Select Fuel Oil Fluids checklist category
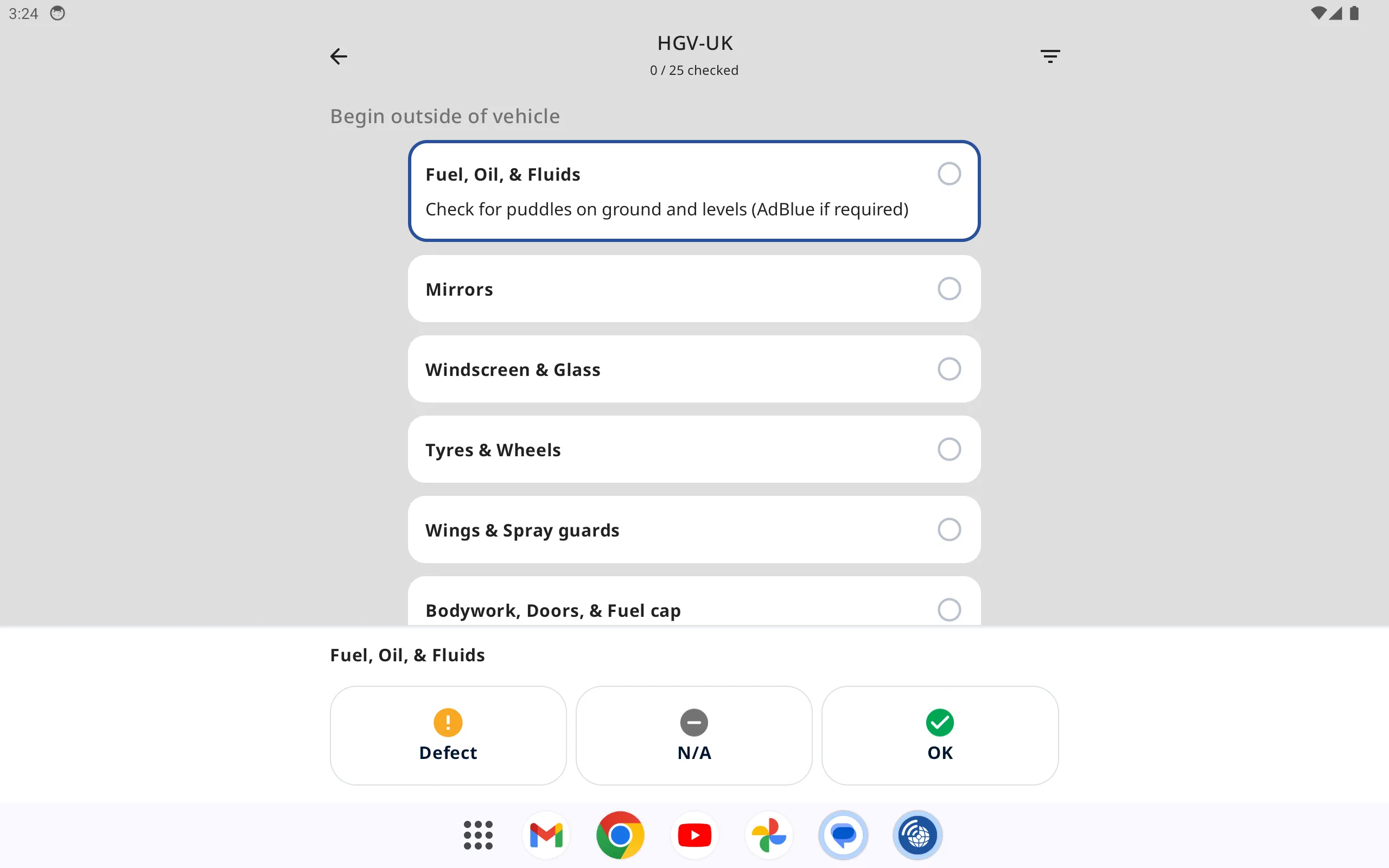1389x868 pixels. pyautogui.click(x=694, y=190)
